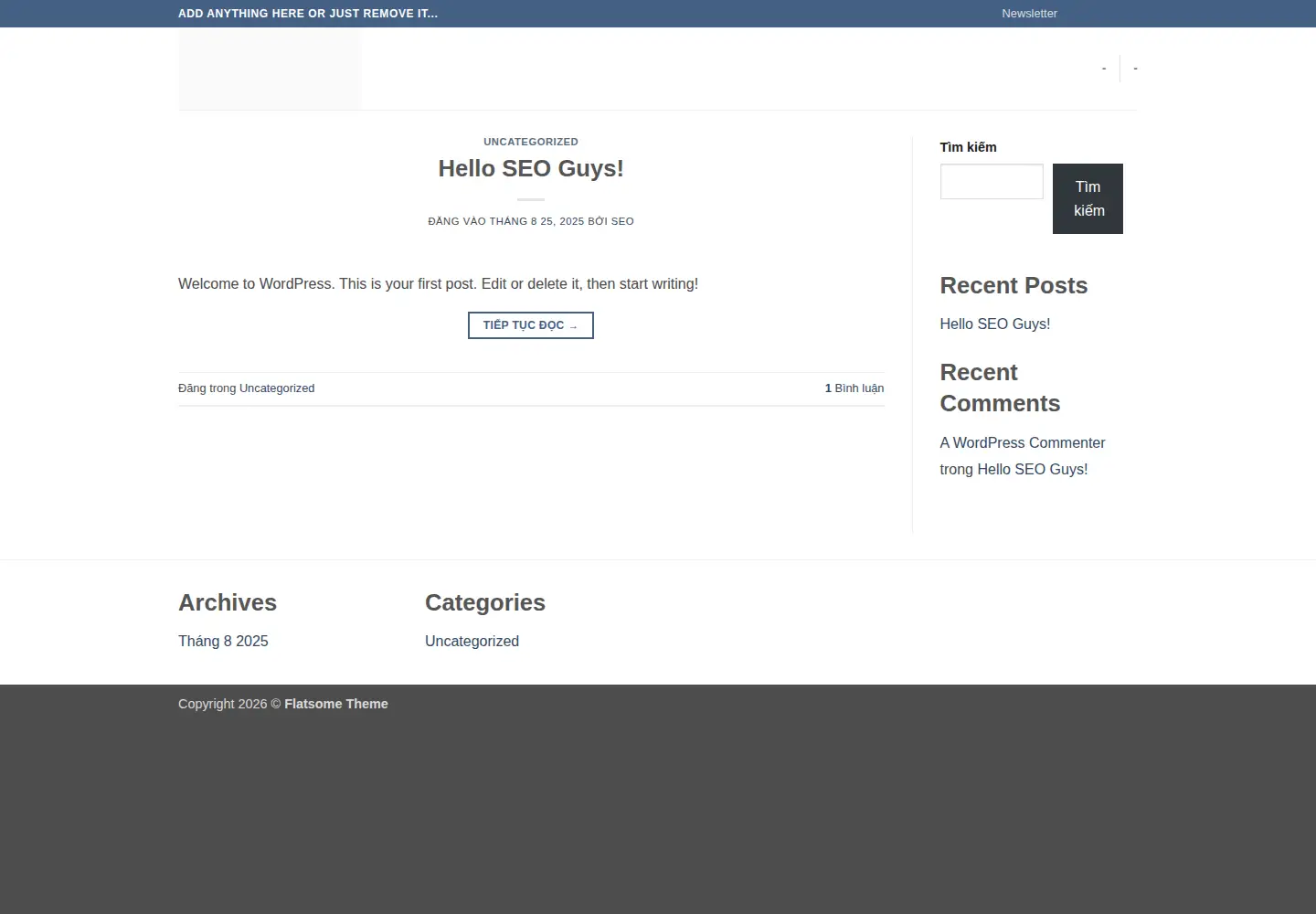The height and width of the screenshot is (914, 1316).
Task: Click the TIẾP TỤC ĐỌC button
Action: tap(531, 325)
